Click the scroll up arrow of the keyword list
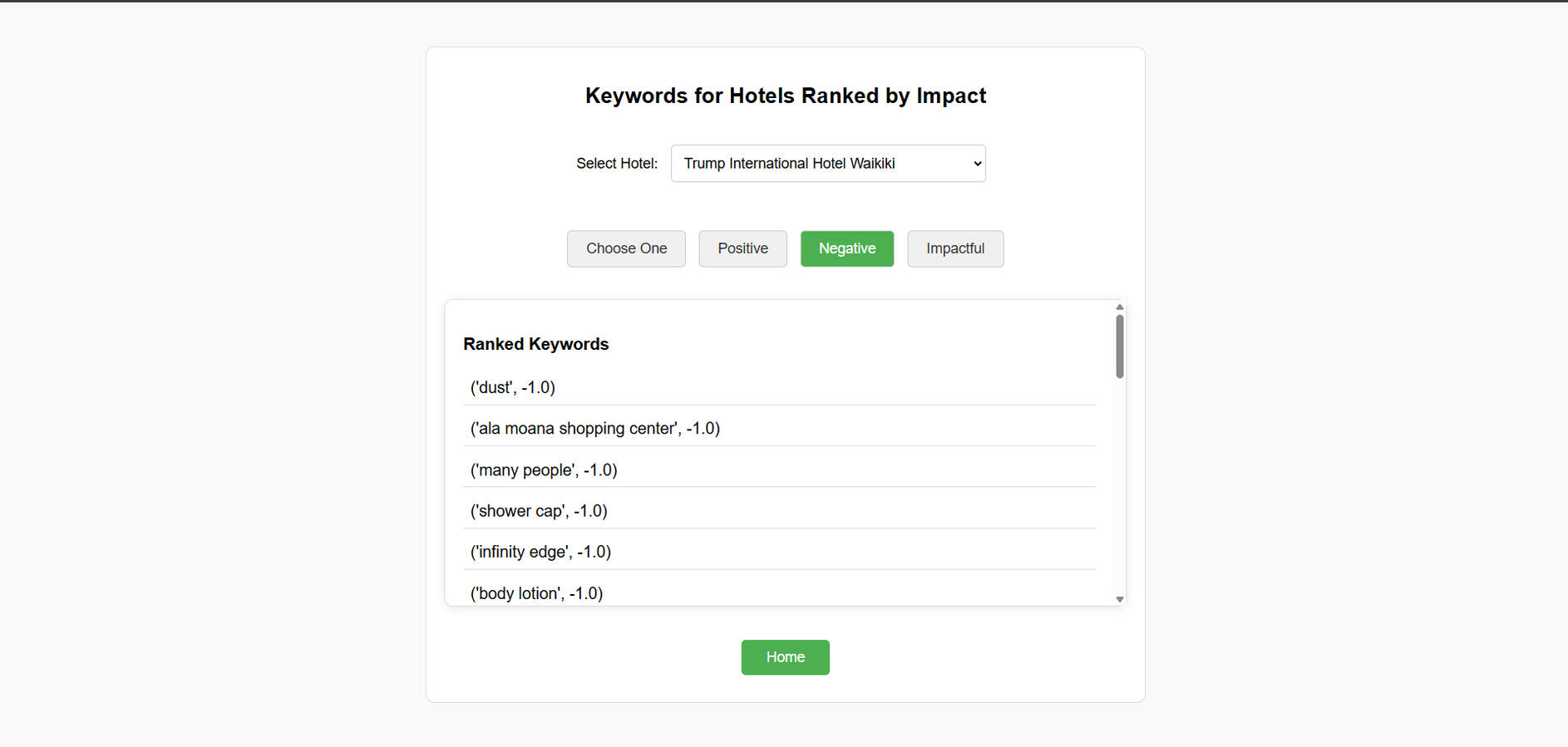 (1120, 307)
